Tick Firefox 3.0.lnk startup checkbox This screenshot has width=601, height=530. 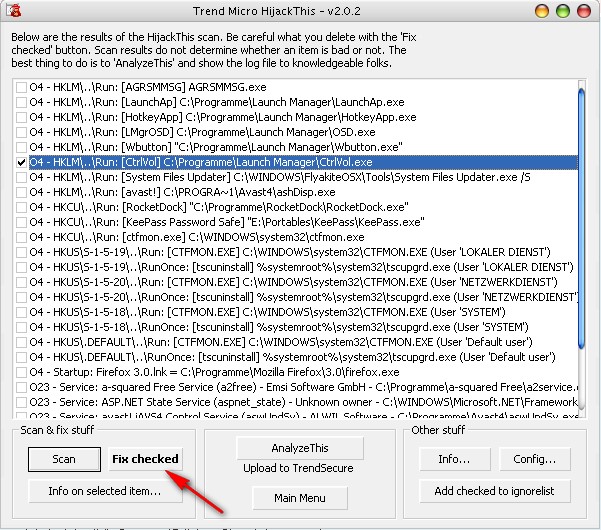[x=21, y=372]
